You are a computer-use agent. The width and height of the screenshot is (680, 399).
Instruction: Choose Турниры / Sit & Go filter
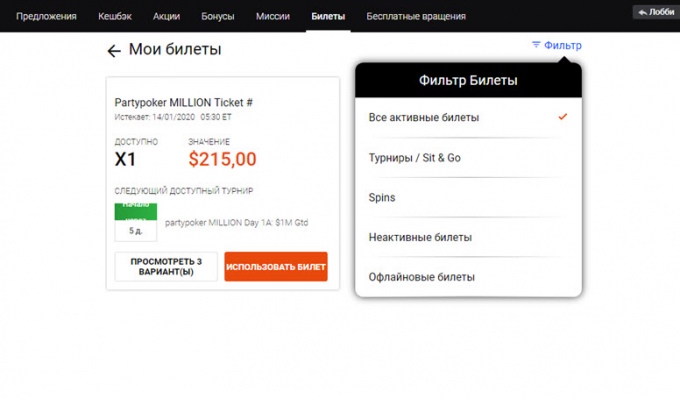[x=468, y=158]
